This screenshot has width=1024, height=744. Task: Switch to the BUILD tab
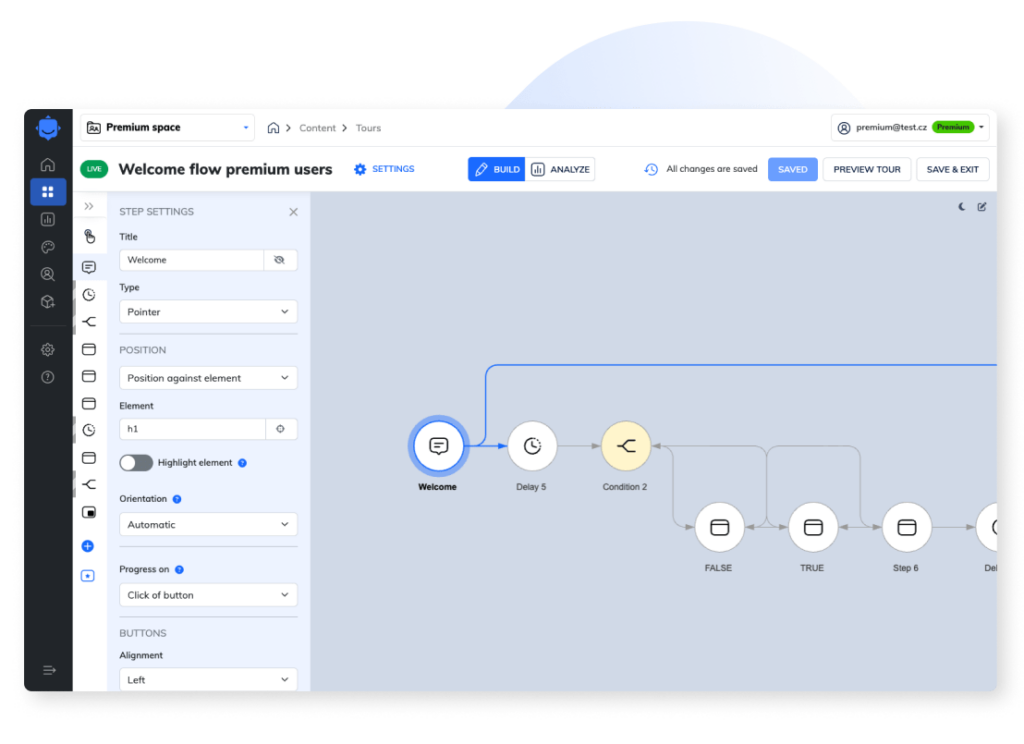(497, 170)
